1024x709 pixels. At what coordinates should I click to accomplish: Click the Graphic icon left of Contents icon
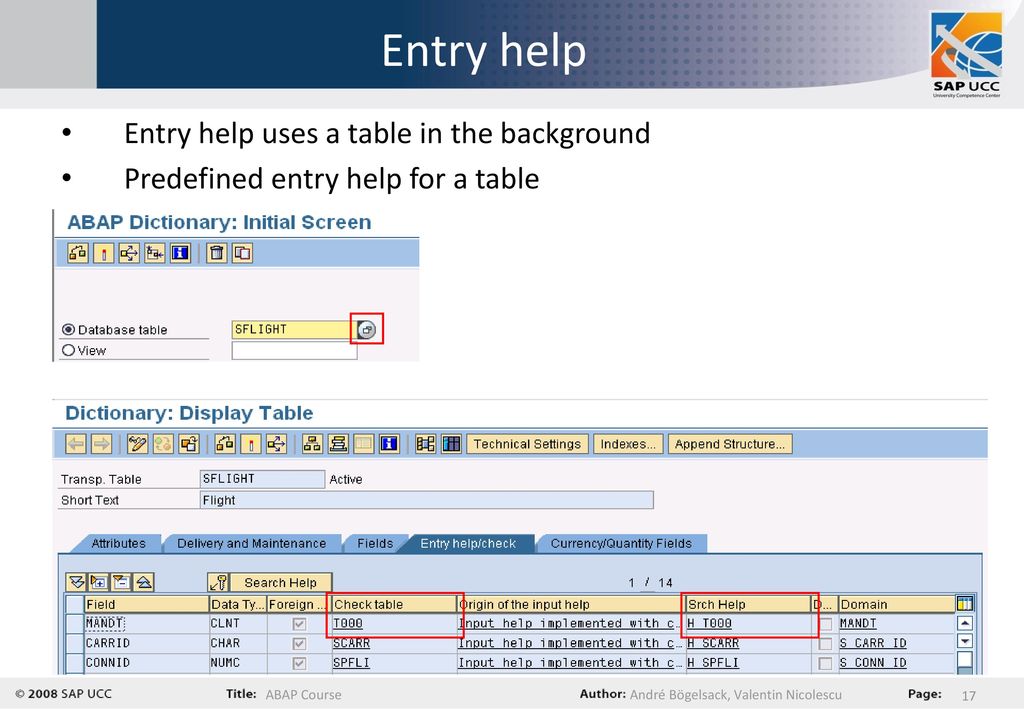(x=426, y=444)
